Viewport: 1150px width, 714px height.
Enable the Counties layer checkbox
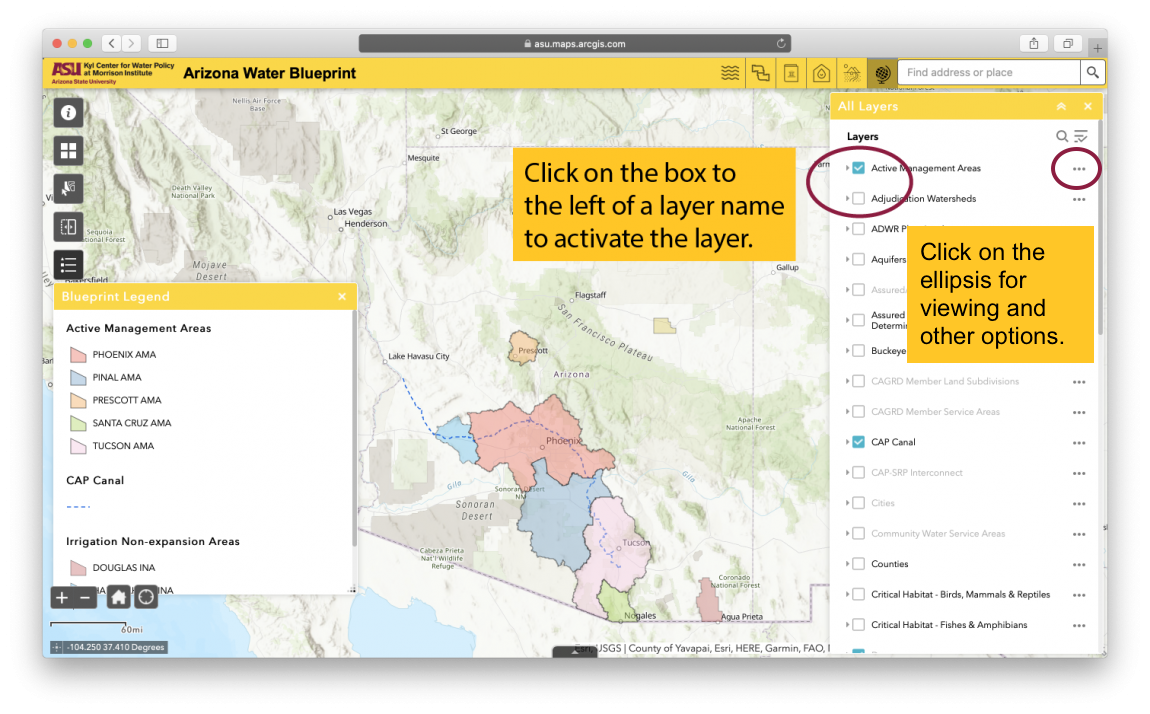coord(858,564)
